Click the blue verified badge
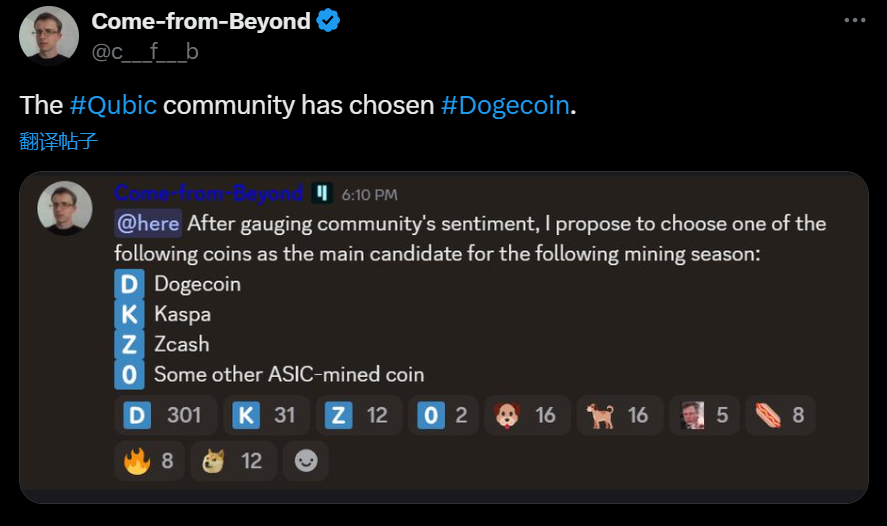This screenshot has height=526, width=887. tap(328, 21)
